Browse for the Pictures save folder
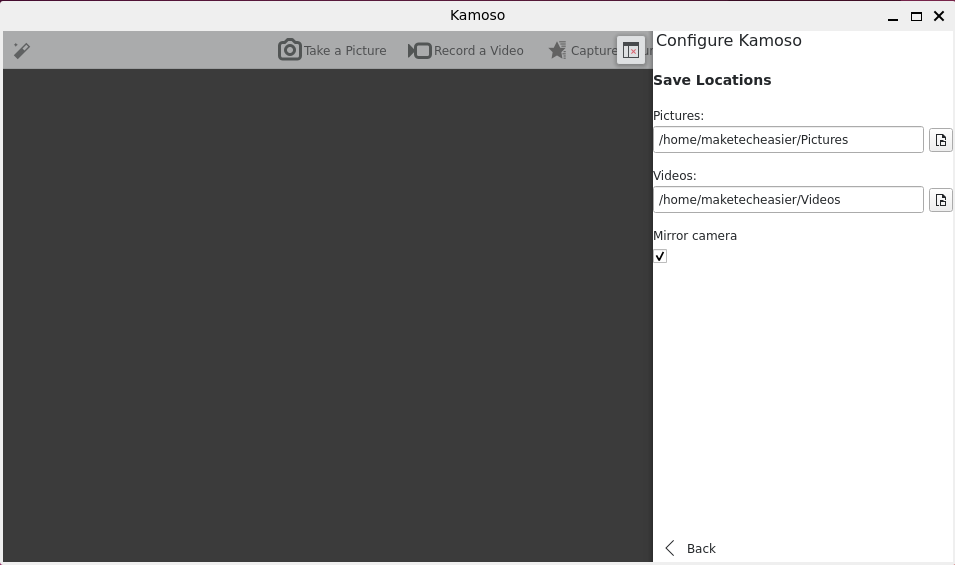The height and width of the screenshot is (565, 955). 940,140
